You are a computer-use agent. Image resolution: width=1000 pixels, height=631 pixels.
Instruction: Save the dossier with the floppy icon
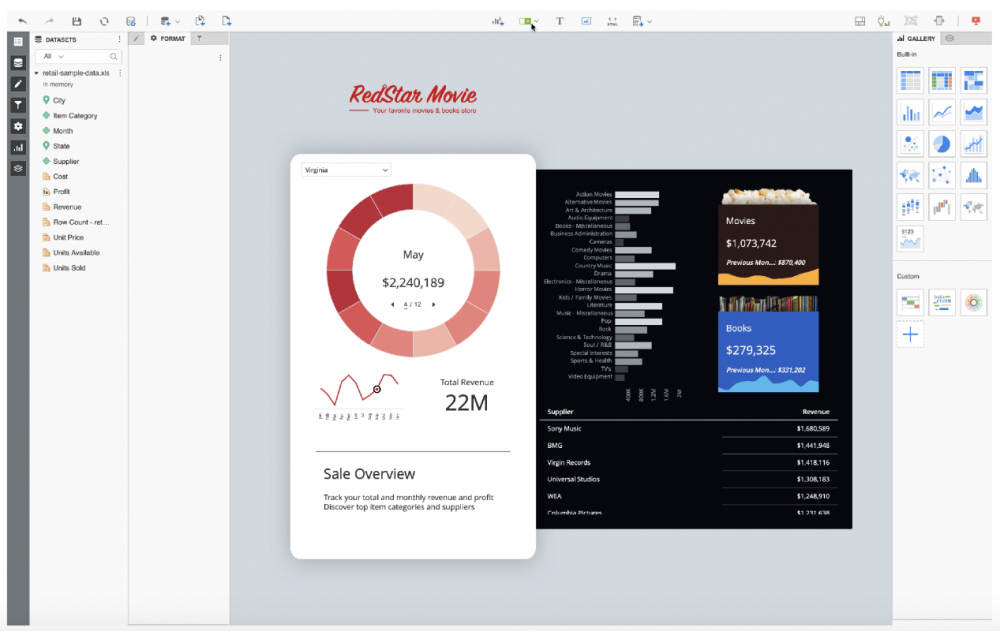[x=77, y=21]
